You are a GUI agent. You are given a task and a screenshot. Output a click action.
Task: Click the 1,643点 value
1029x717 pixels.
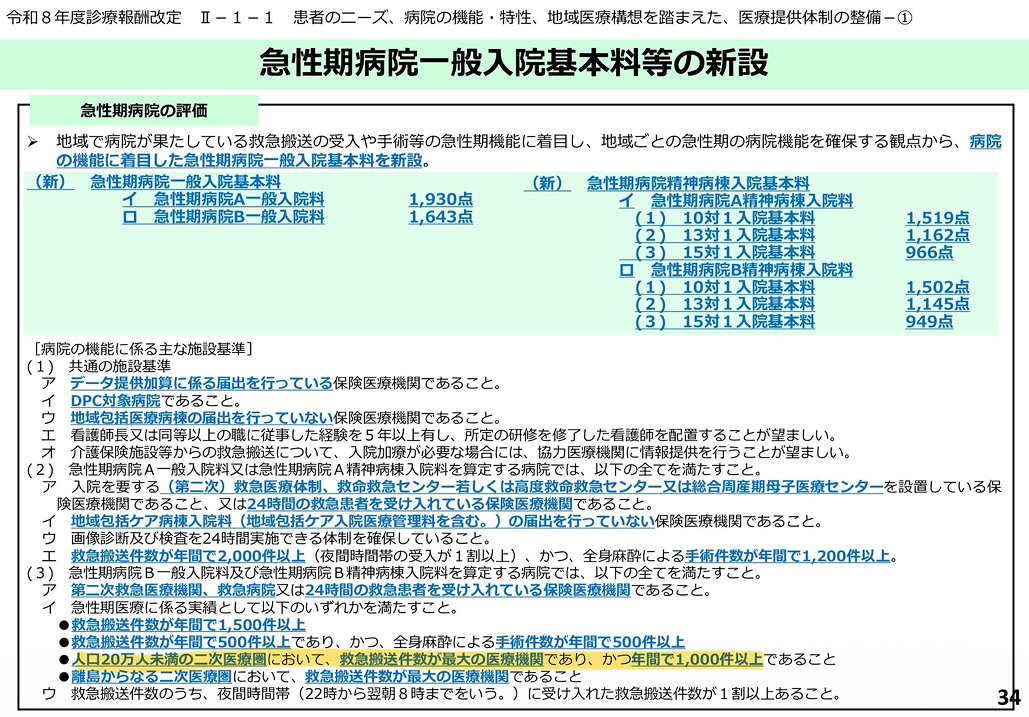[440, 217]
